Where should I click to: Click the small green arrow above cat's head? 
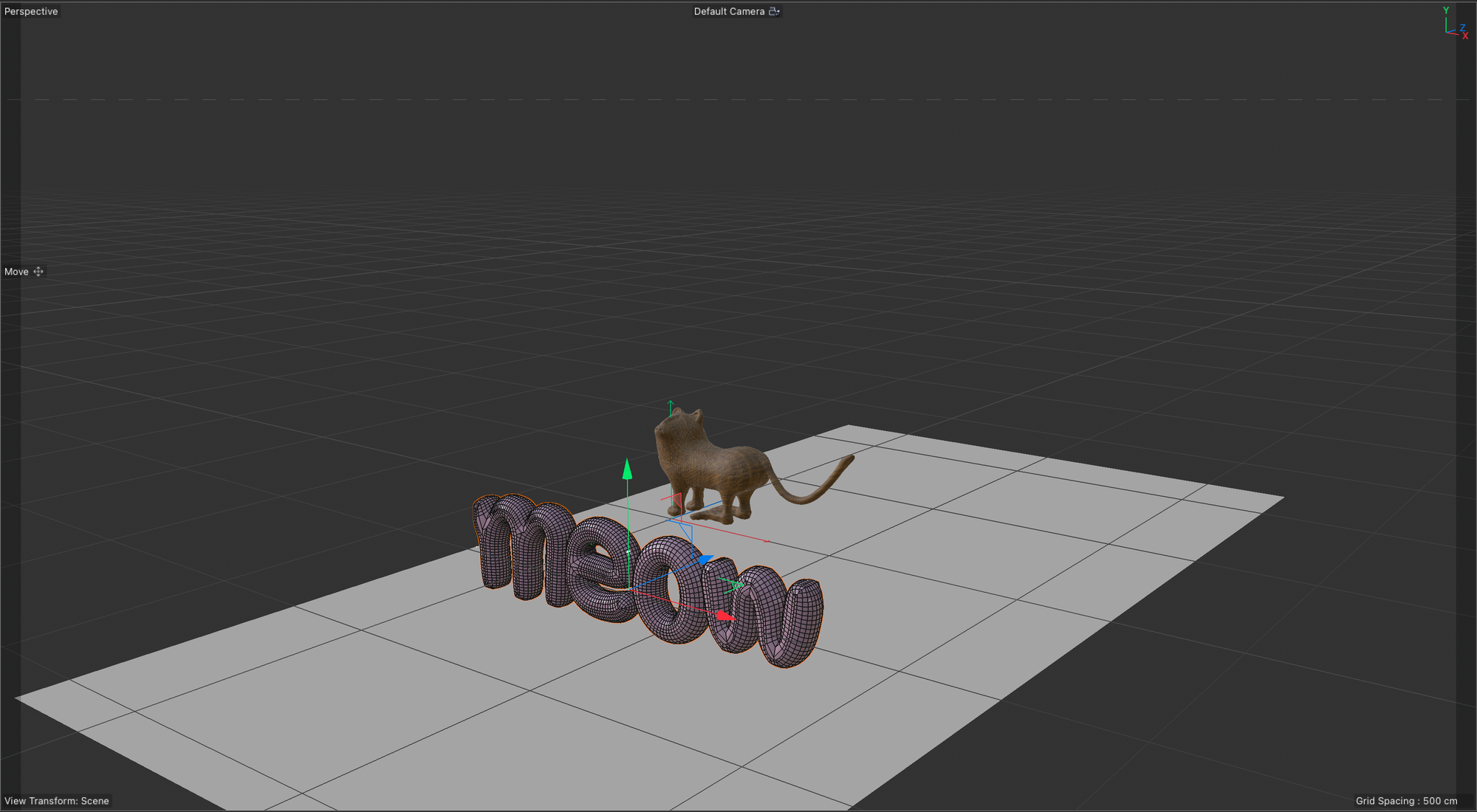(x=671, y=405)
